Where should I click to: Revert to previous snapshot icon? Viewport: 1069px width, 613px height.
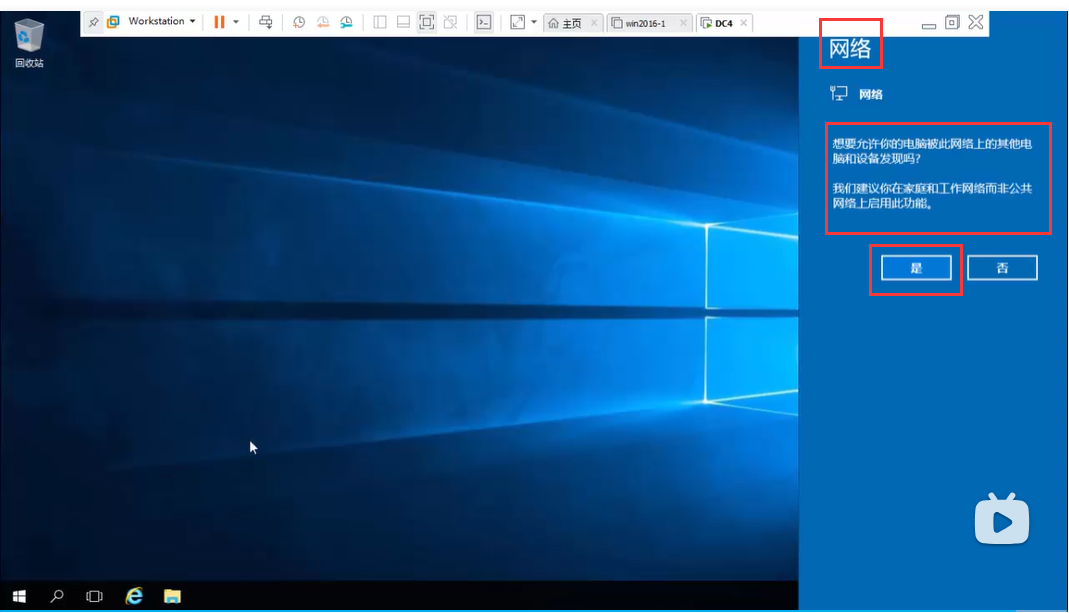tap(322, 23)
